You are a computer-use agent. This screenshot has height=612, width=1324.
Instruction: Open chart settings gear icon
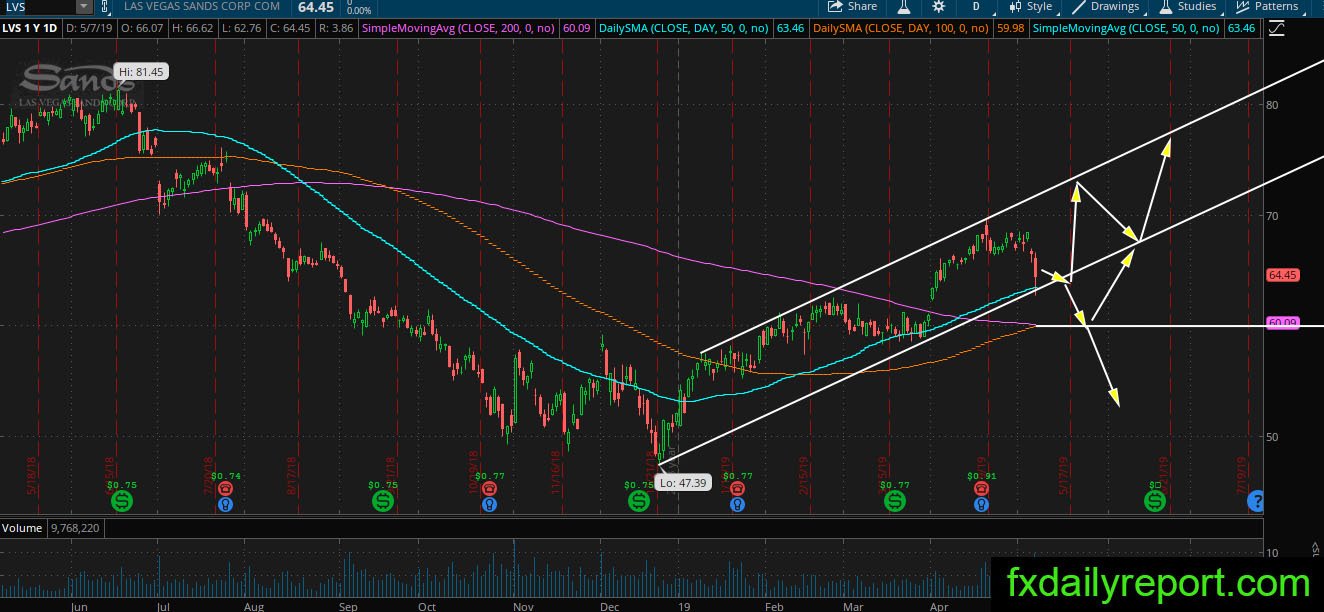(x=938, y=6)
